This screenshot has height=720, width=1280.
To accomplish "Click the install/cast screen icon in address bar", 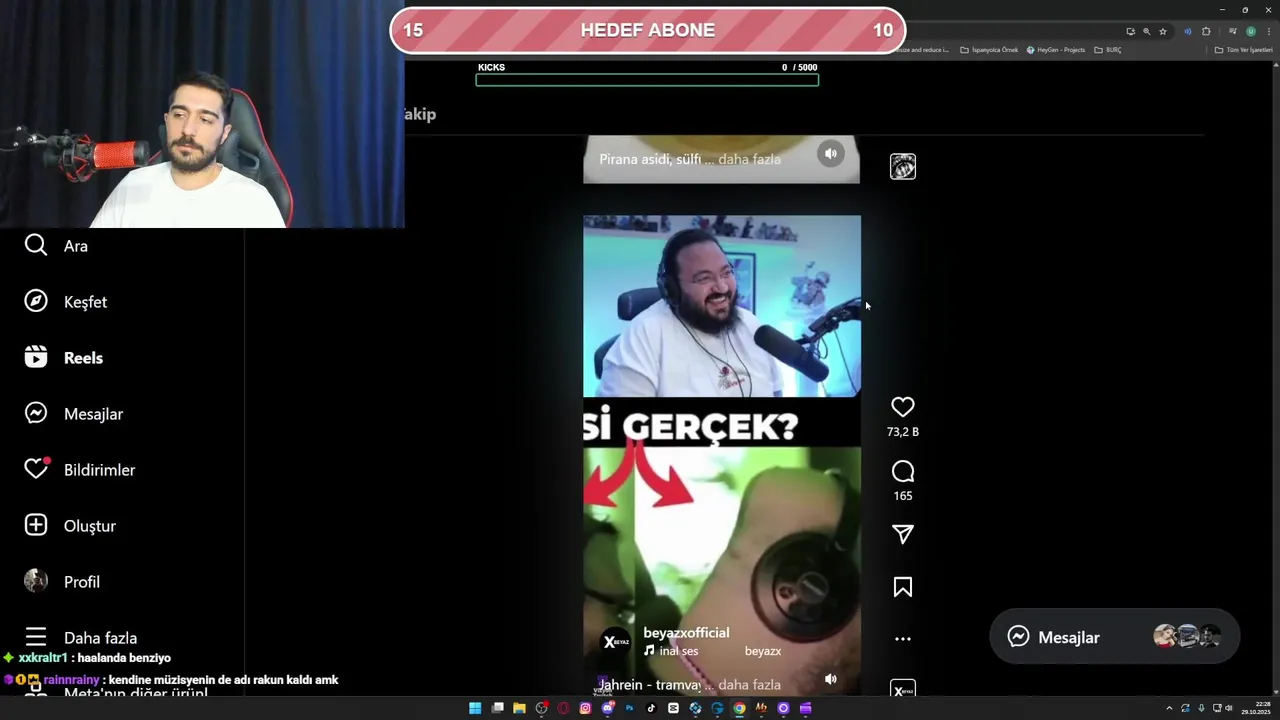I will tap(1131, 32).
